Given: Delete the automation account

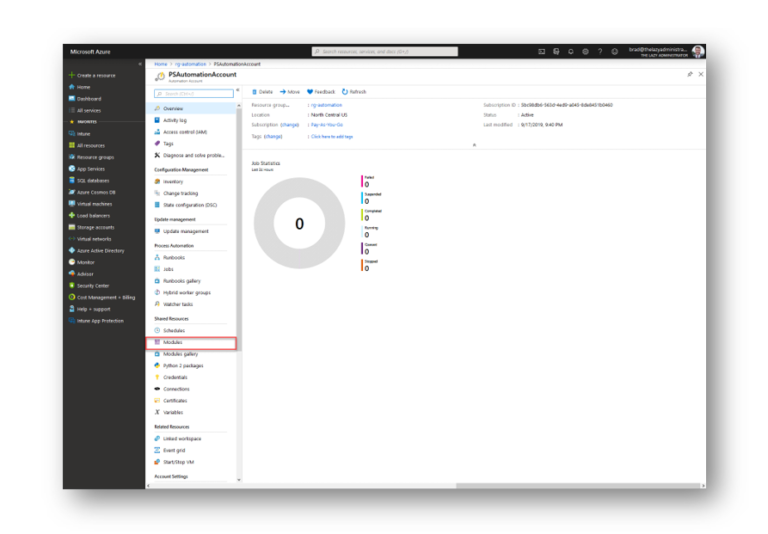Looking at the screenshot, I should (x=263, y=92).
